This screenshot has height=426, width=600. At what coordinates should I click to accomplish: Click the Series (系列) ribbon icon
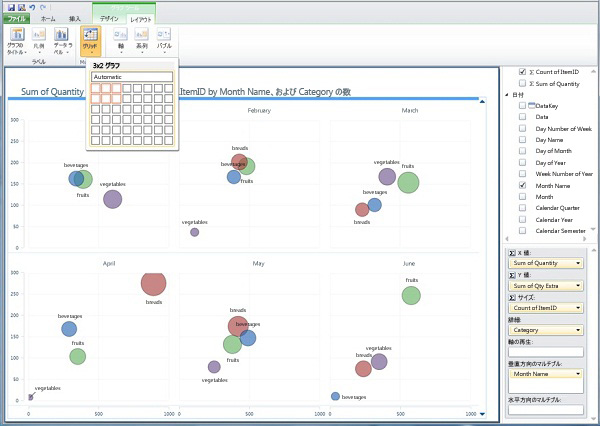coord(141,39)
